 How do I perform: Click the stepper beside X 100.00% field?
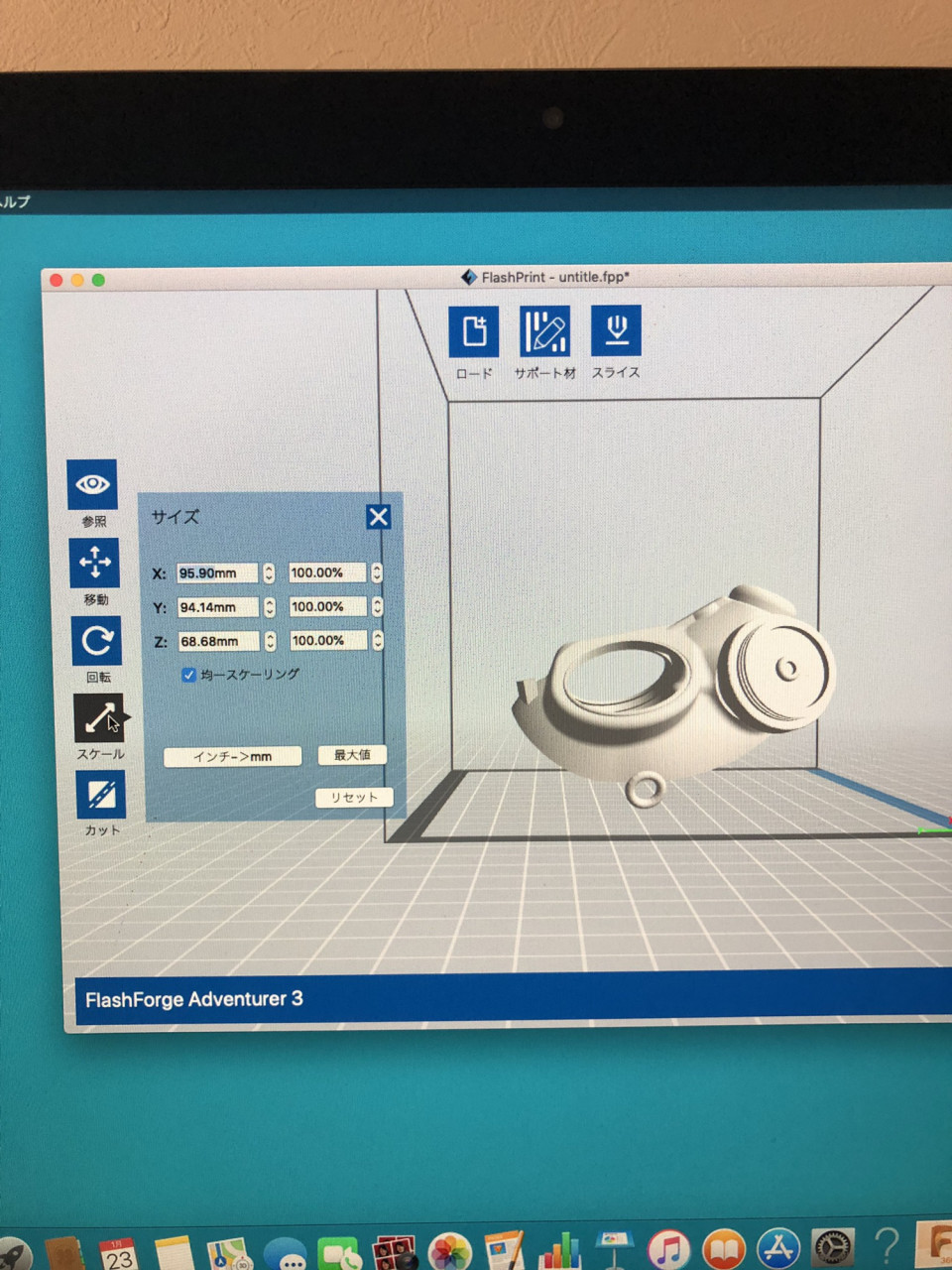click(377, 572)
